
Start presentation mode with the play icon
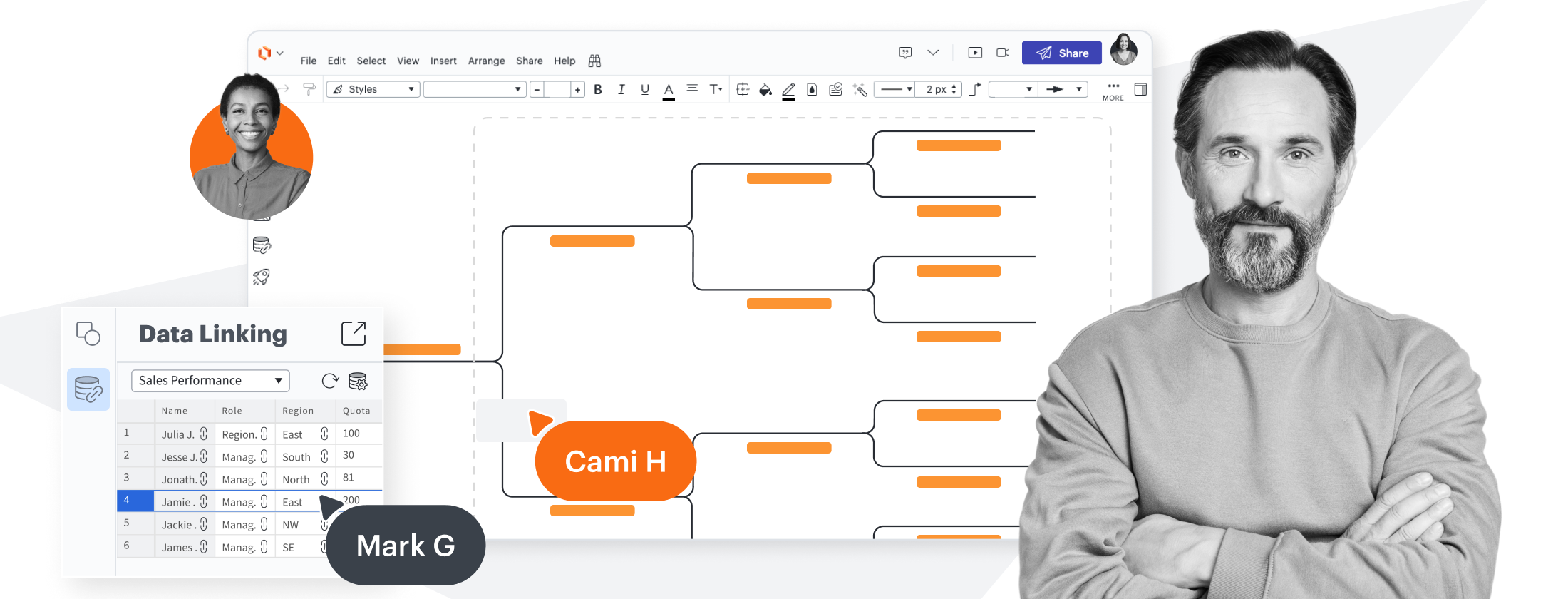tap(975, 53)
